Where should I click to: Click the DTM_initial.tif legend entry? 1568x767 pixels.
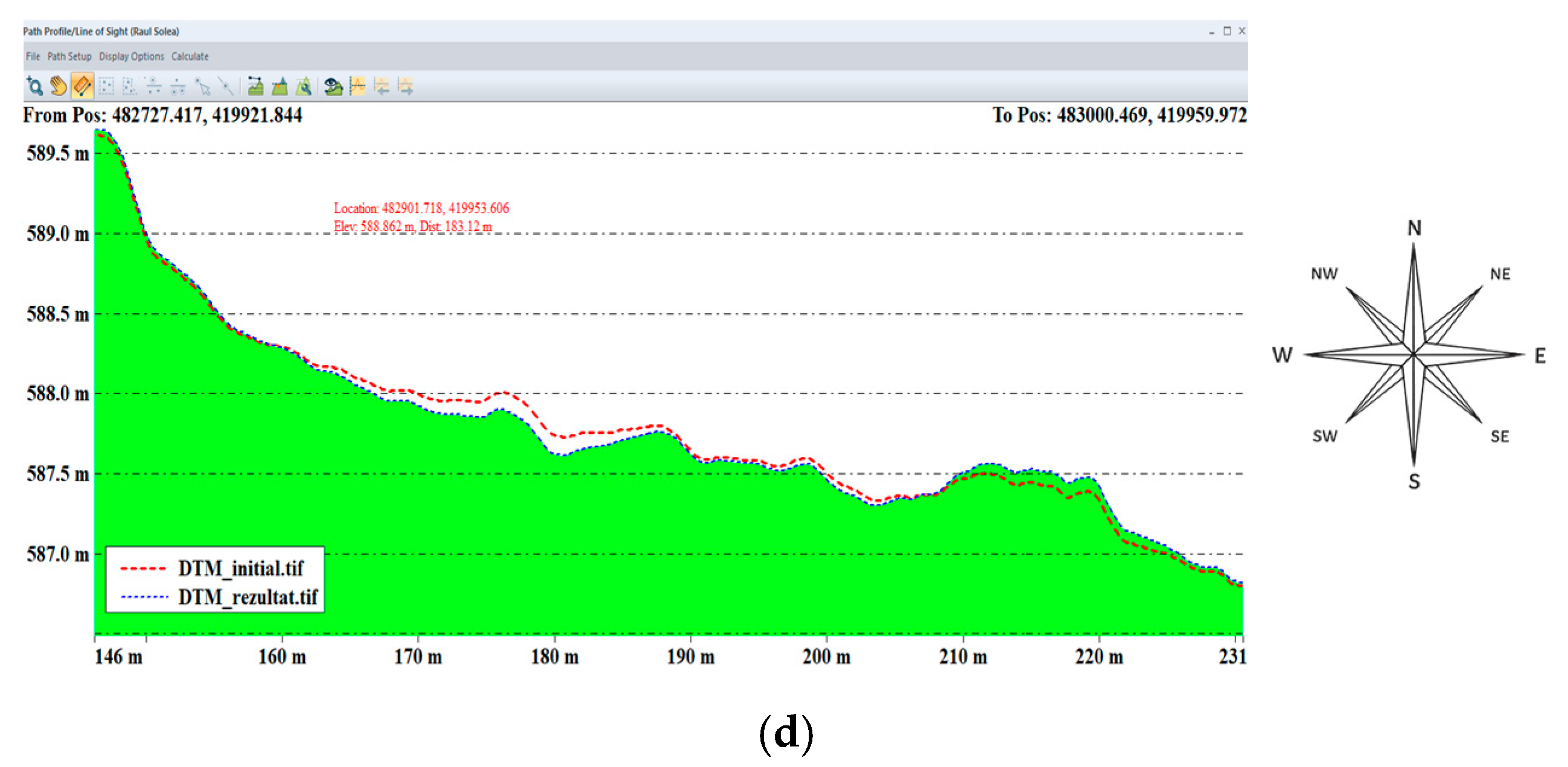tap(240, 569)
